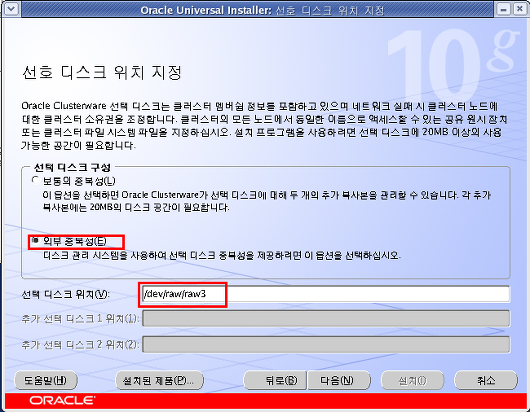The width and height of the screenshot is (530, 412).
Task: Open the window menu icon in title bar
Action: 10,9
